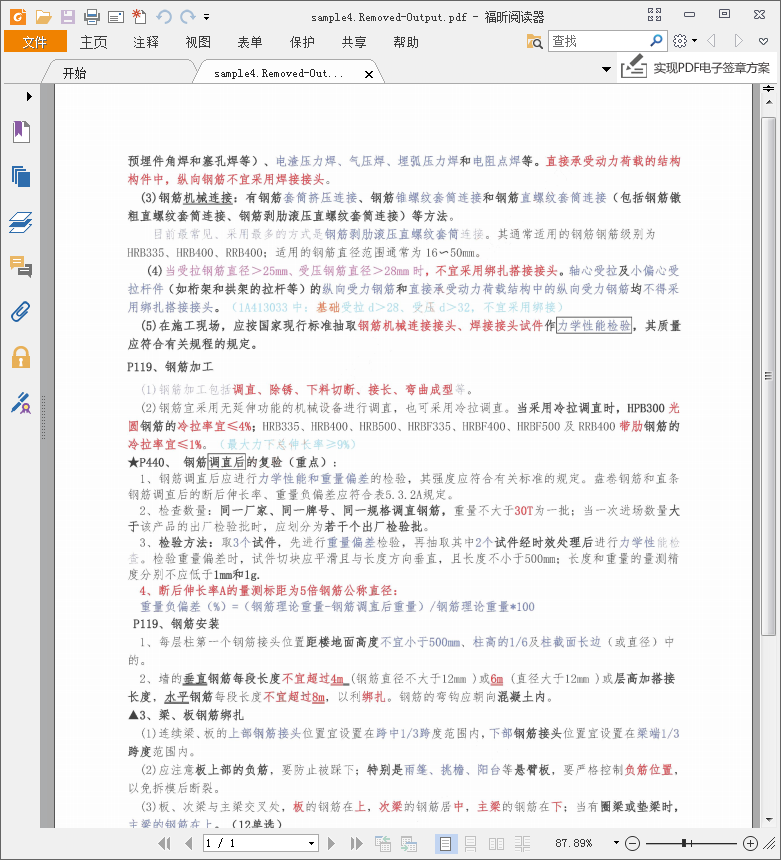This screenshot has width=781, height=860.
Task: Click the vertical scrollbar up arrow
Action: click(x=768, y=102)
